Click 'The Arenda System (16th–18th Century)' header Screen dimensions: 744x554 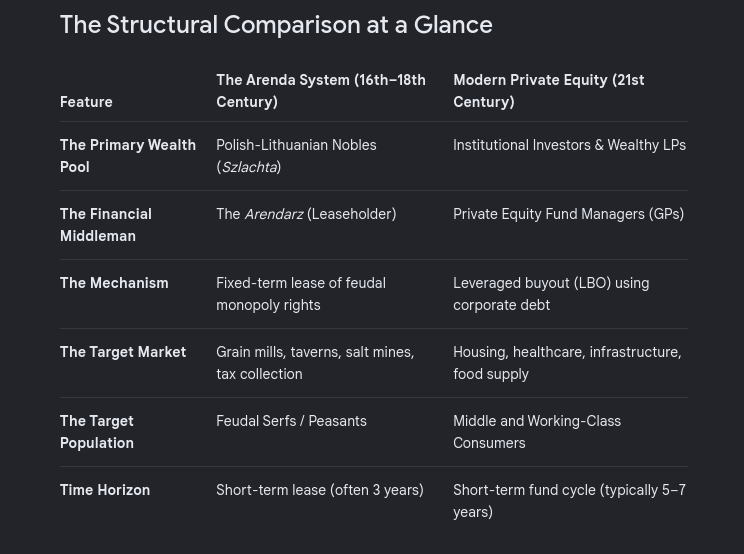click(x=321, y=91)
